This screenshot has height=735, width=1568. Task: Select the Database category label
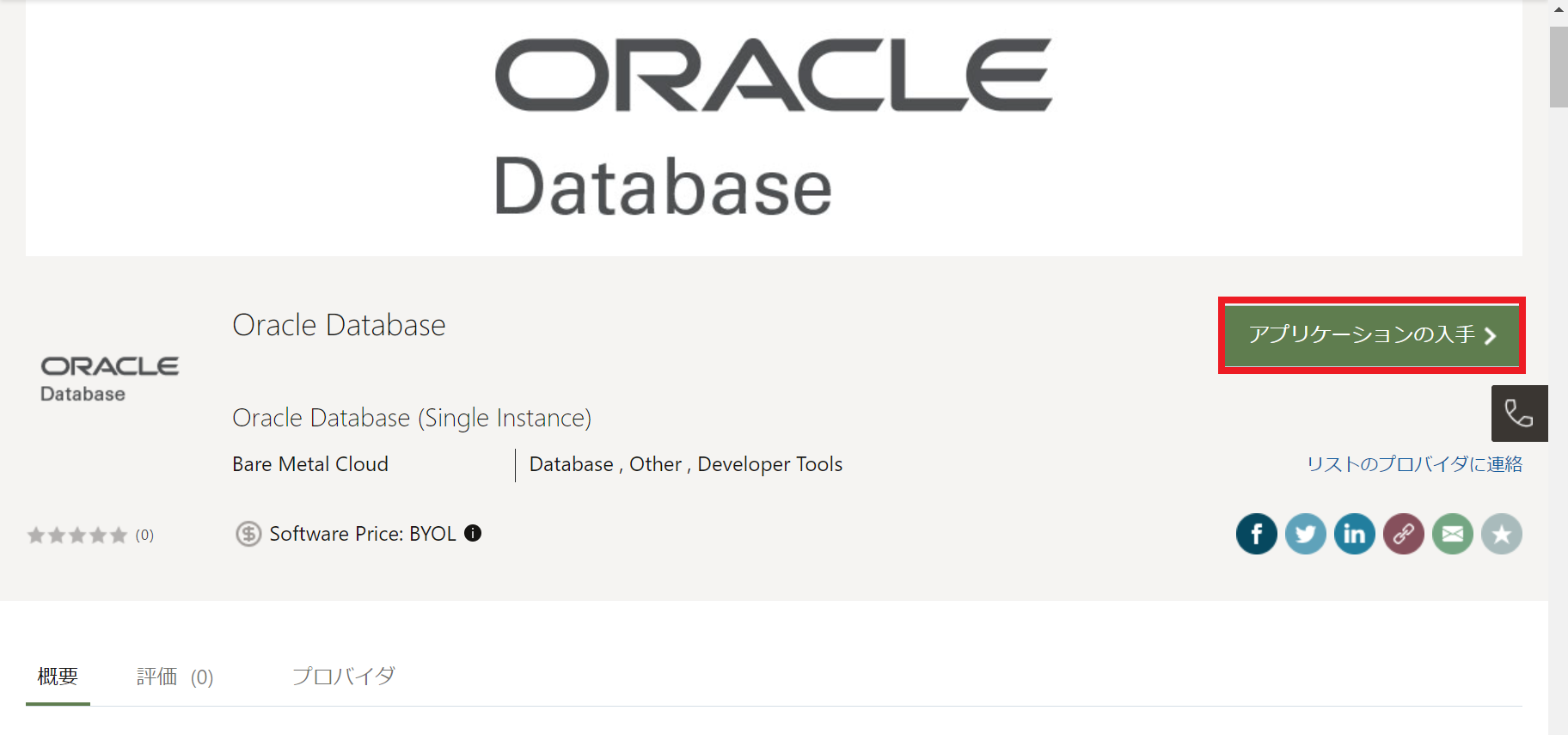tap(571, 464)
